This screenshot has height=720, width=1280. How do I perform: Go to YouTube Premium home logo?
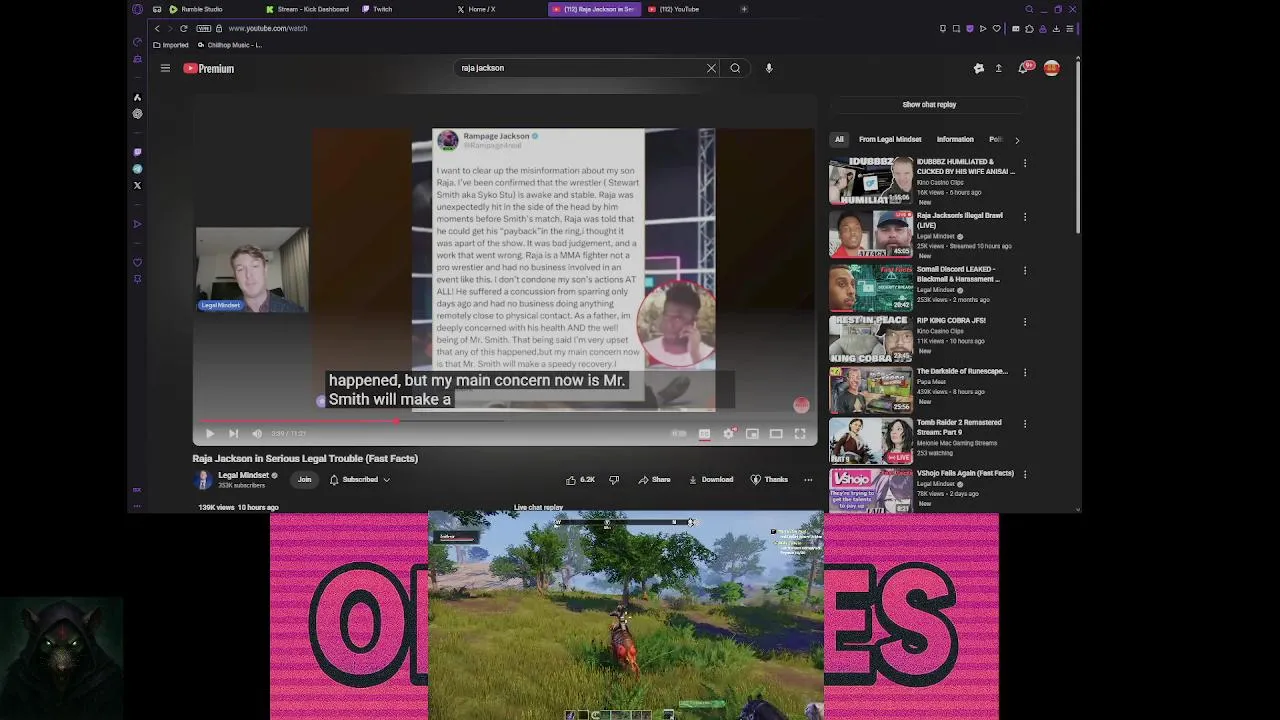(x=208, y=68)
